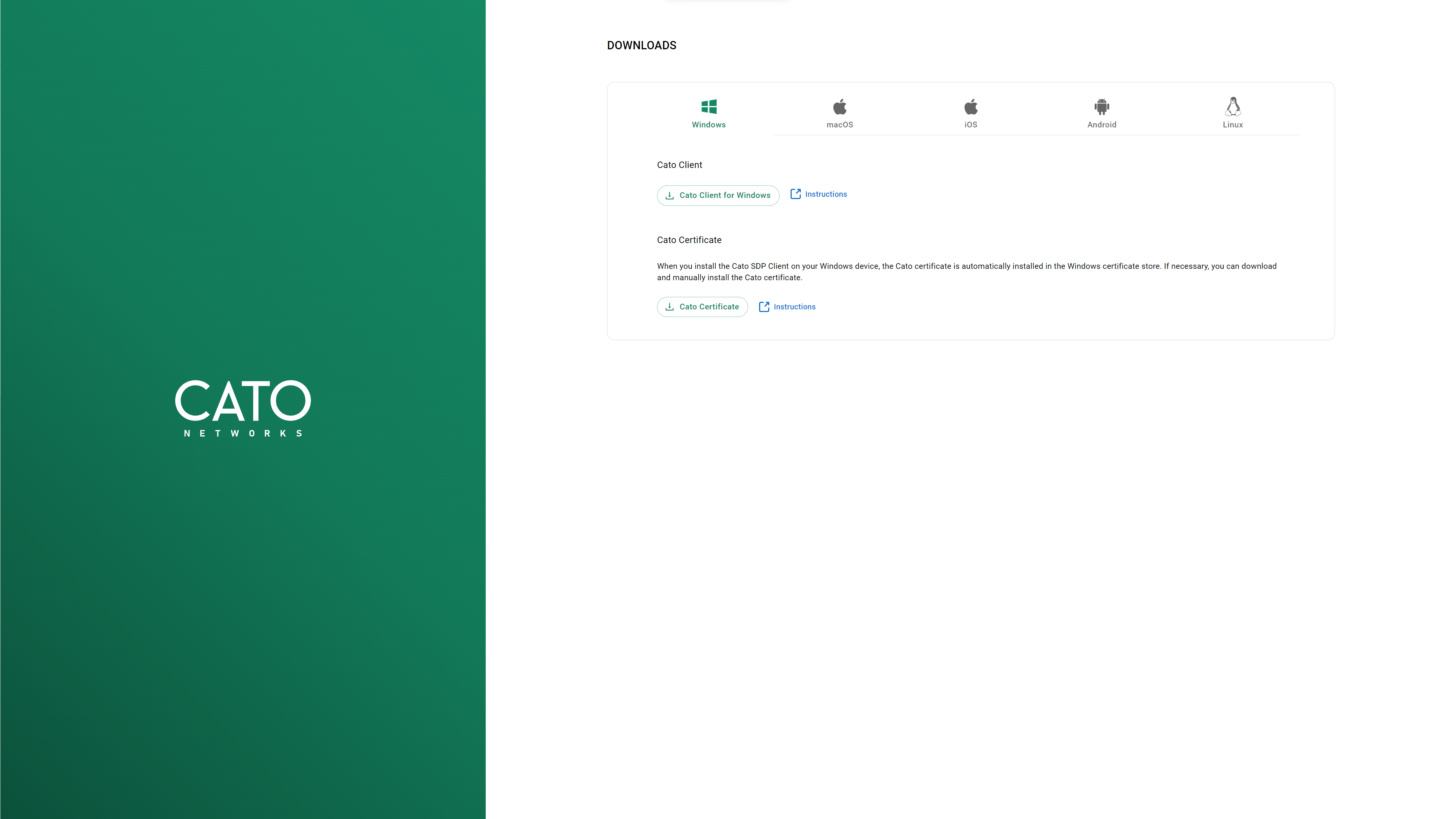
Task: Select the iOS tab label
Action: [971, 125]
